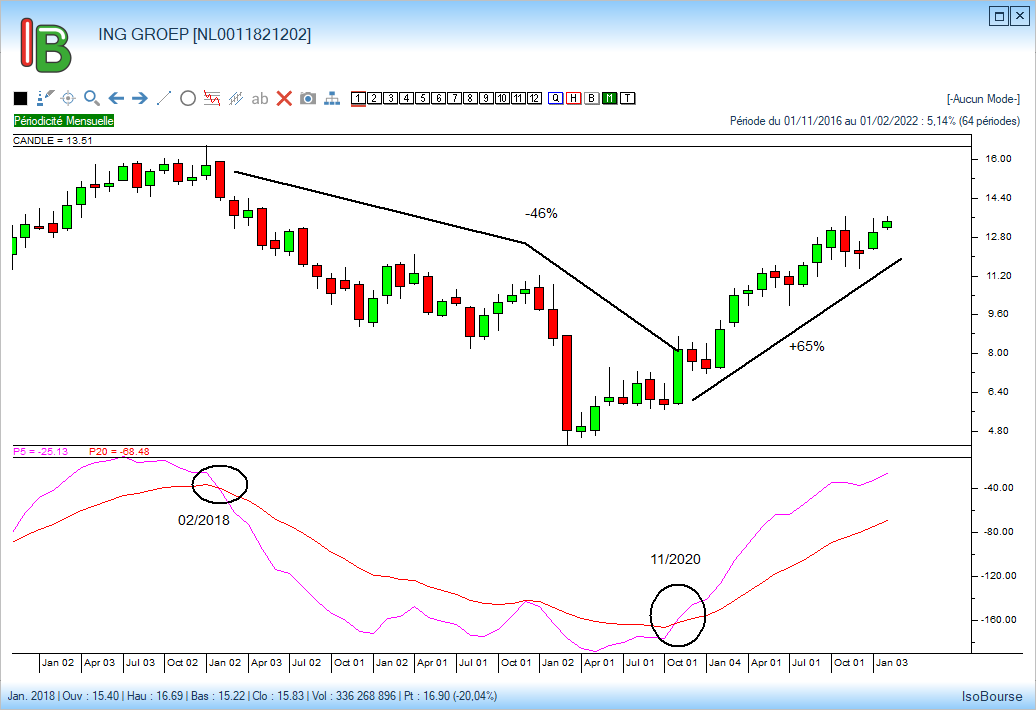Click the +65% annotation

807,346
